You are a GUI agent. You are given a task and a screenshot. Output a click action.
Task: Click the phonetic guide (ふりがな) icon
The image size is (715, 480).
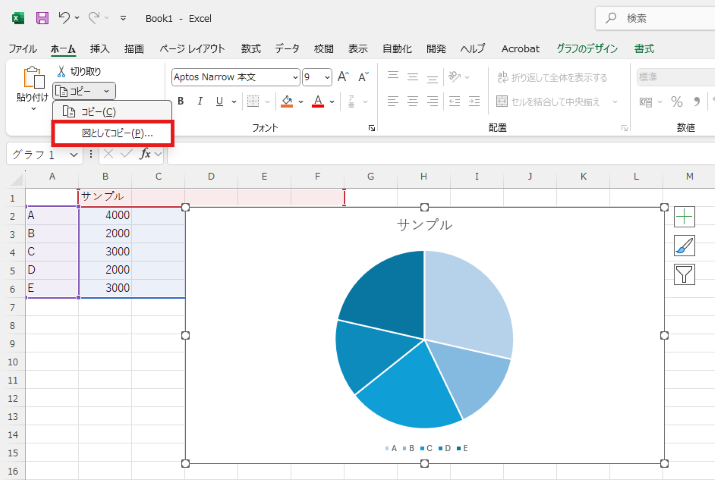click(351, 101)
